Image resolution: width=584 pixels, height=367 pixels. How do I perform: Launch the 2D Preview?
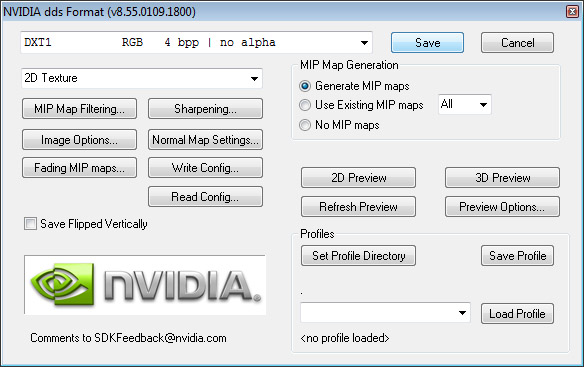pyautogui.click(x=358, y=178)
